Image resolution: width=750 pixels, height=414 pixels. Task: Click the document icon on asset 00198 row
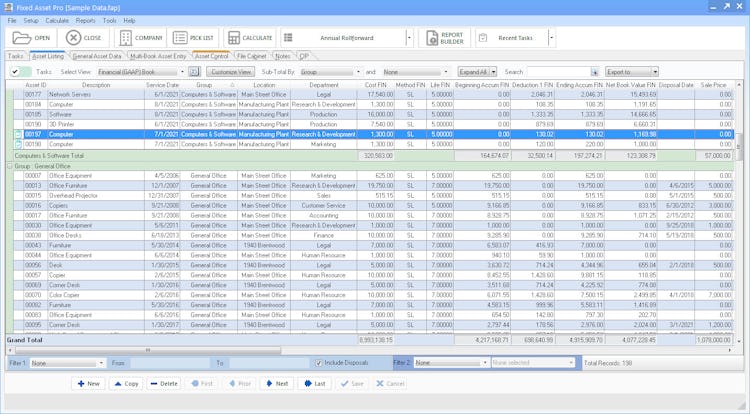(x=18, y=144)
